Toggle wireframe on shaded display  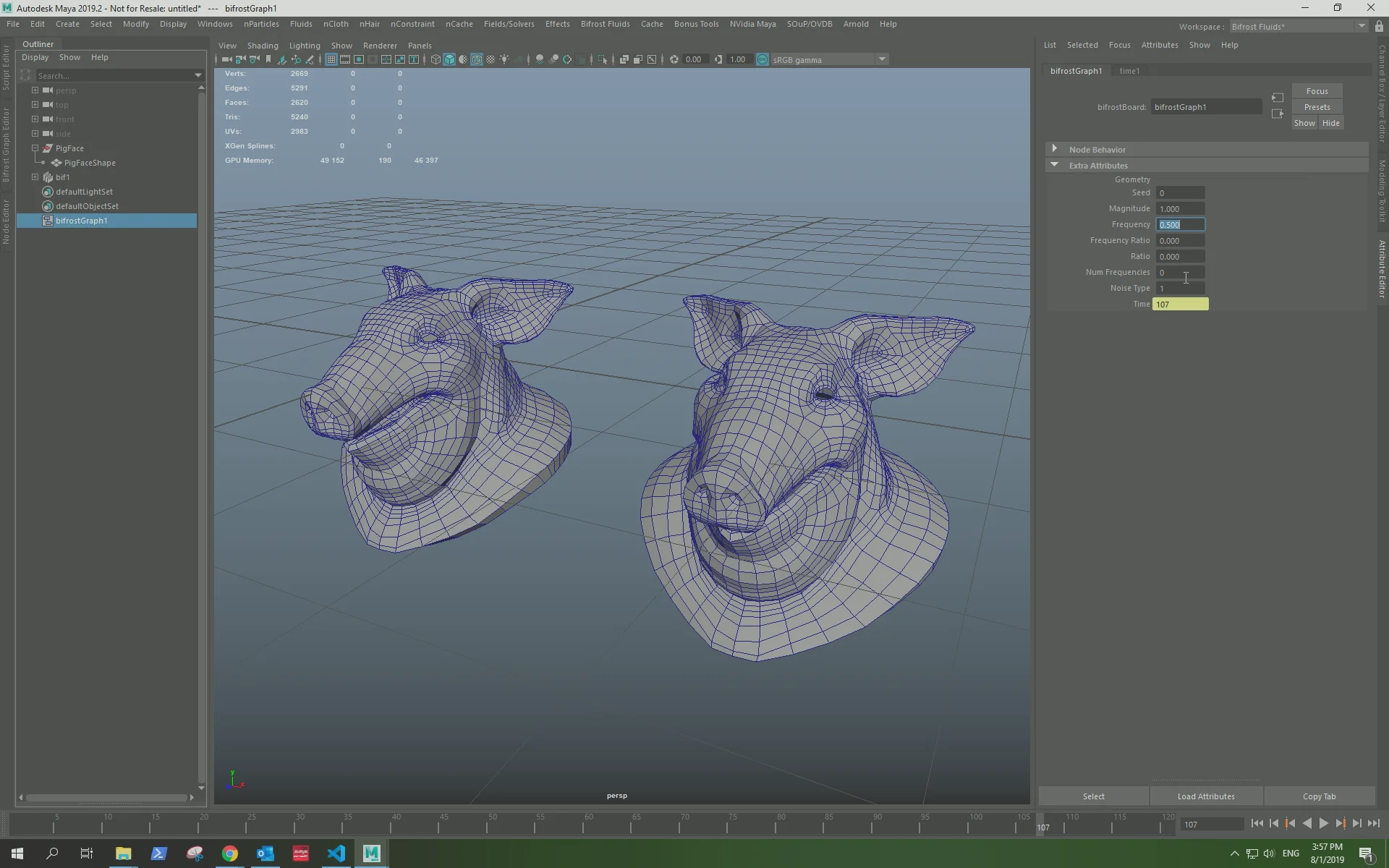pos(477,59)
